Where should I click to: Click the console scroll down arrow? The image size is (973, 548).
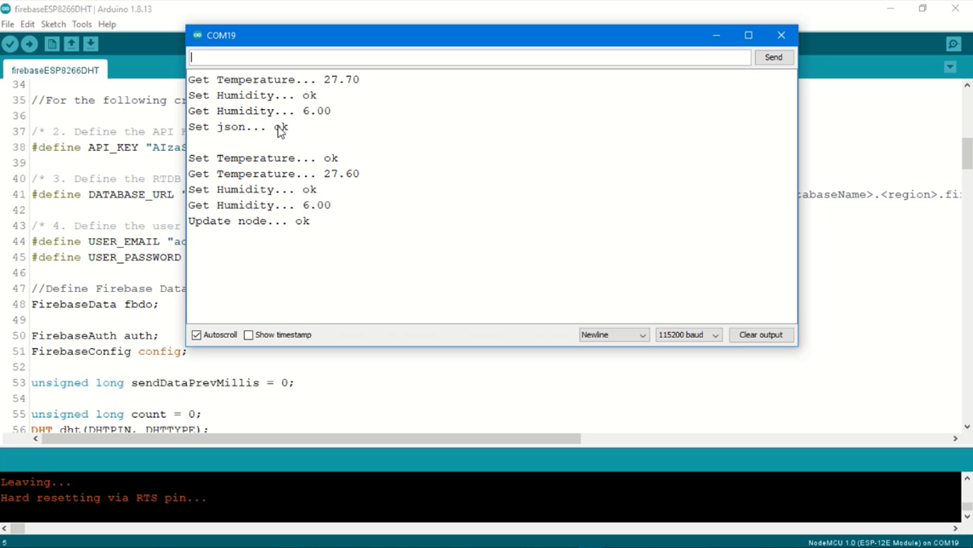[967, 516]
